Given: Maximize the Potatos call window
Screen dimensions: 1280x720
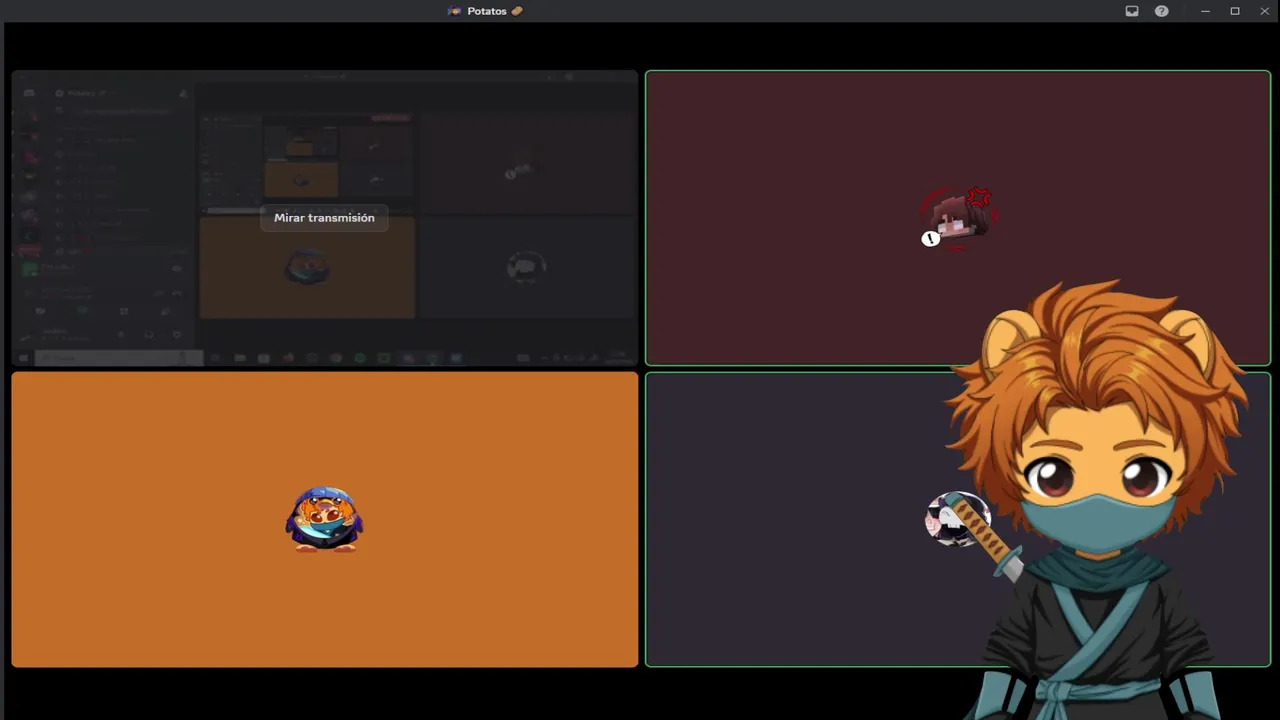Looking at the screenshot, I should click(x=1235, y=11).
